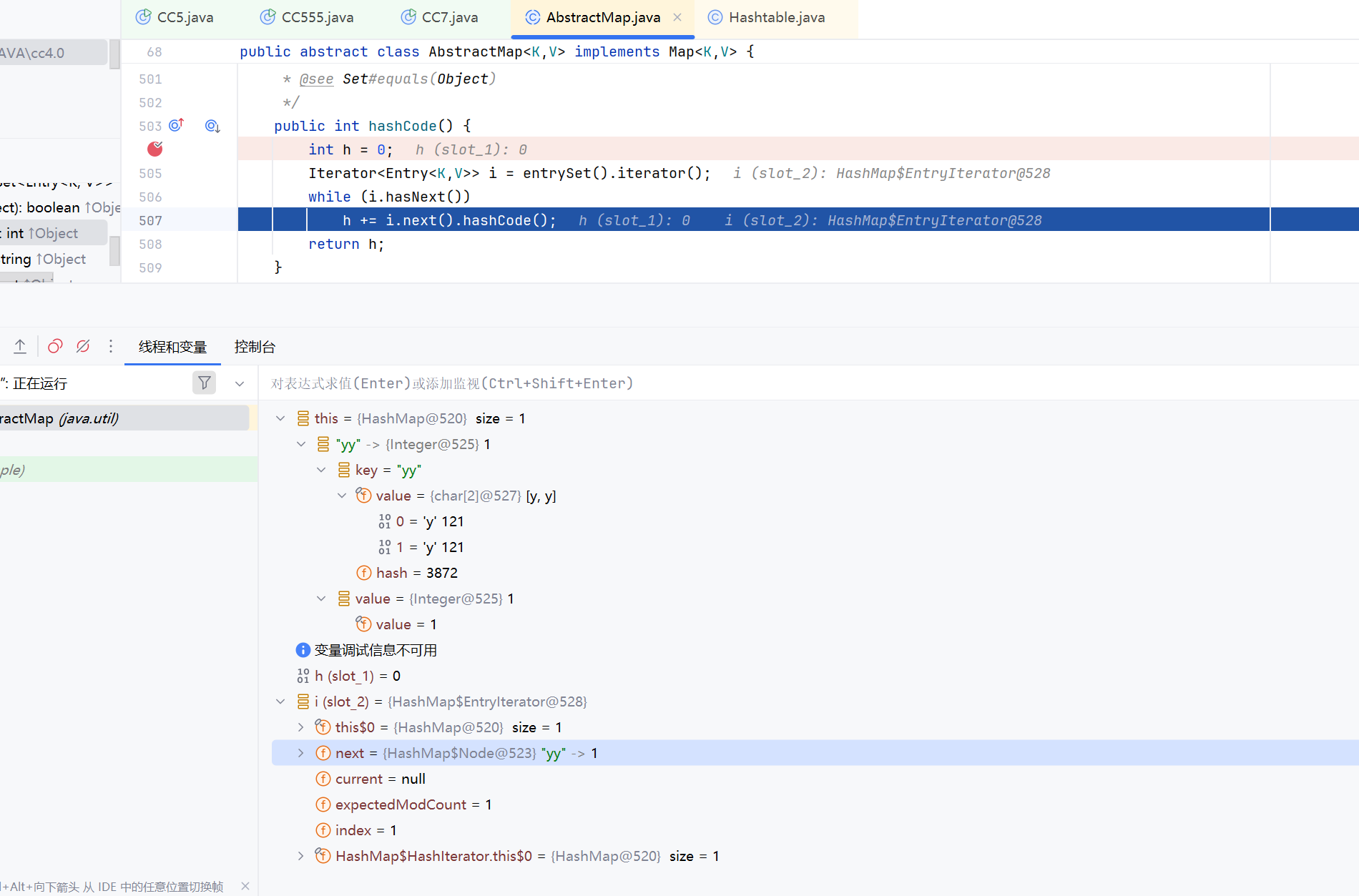
Task: Click the upward arrow icon in debug toolbar
Action: (x=20, y=347)
